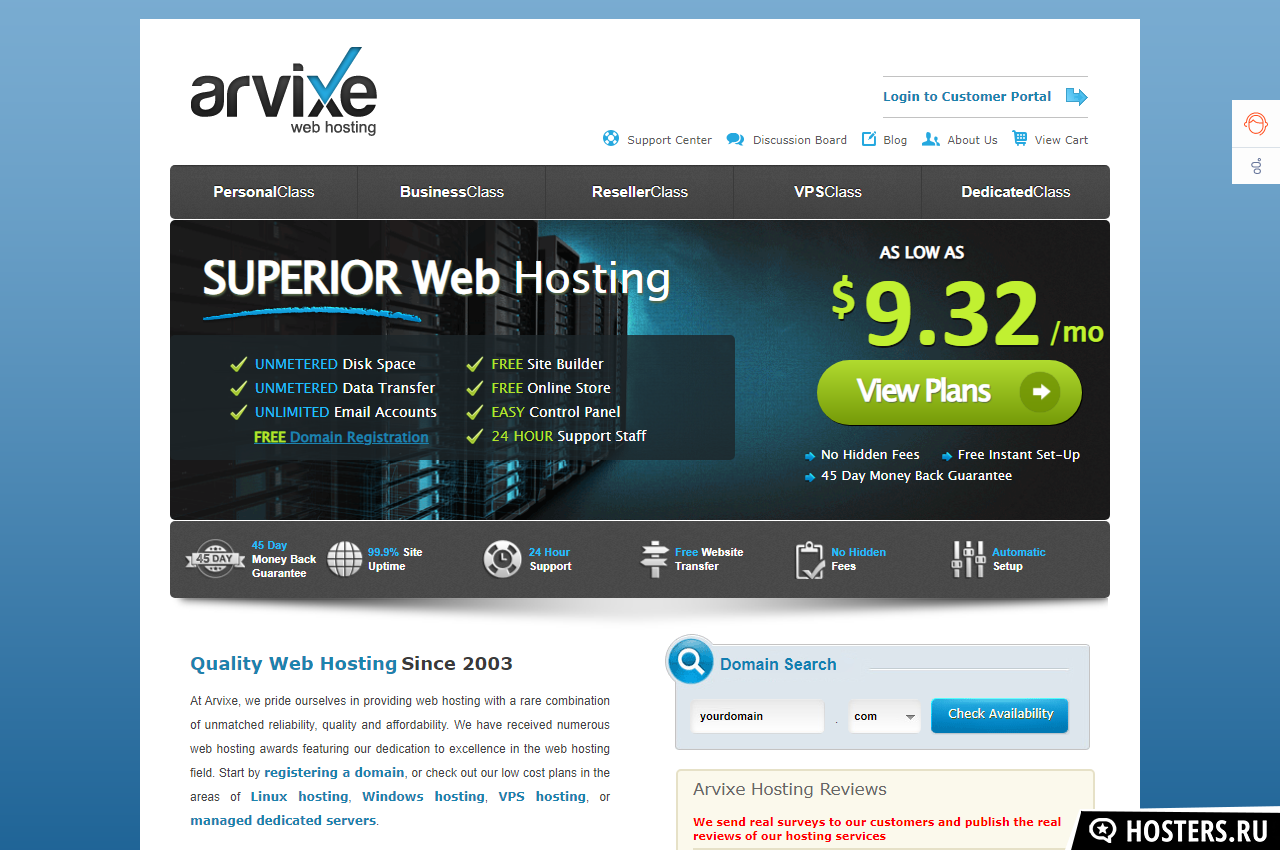Open the Blog link text
Image resolution: width=1280 pixels, height=850 pixels.
(x=895, y=140)
